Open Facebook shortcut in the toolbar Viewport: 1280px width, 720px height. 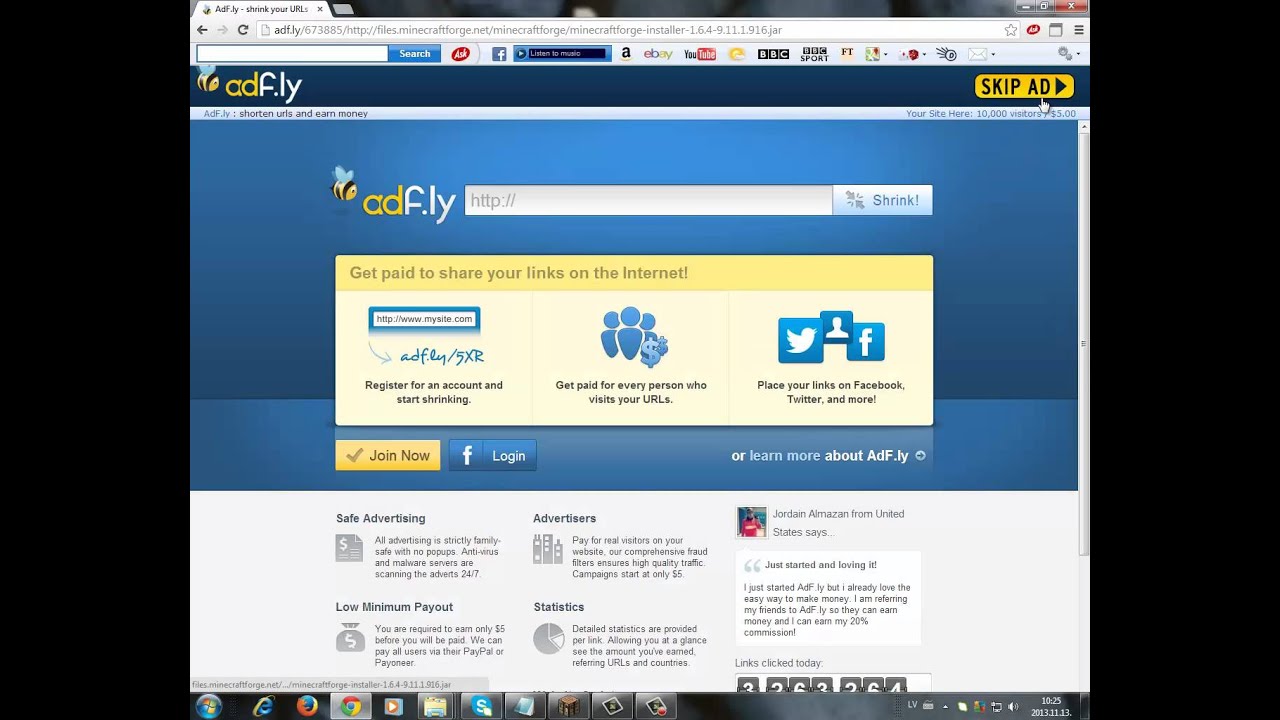(x=499, y=54)
